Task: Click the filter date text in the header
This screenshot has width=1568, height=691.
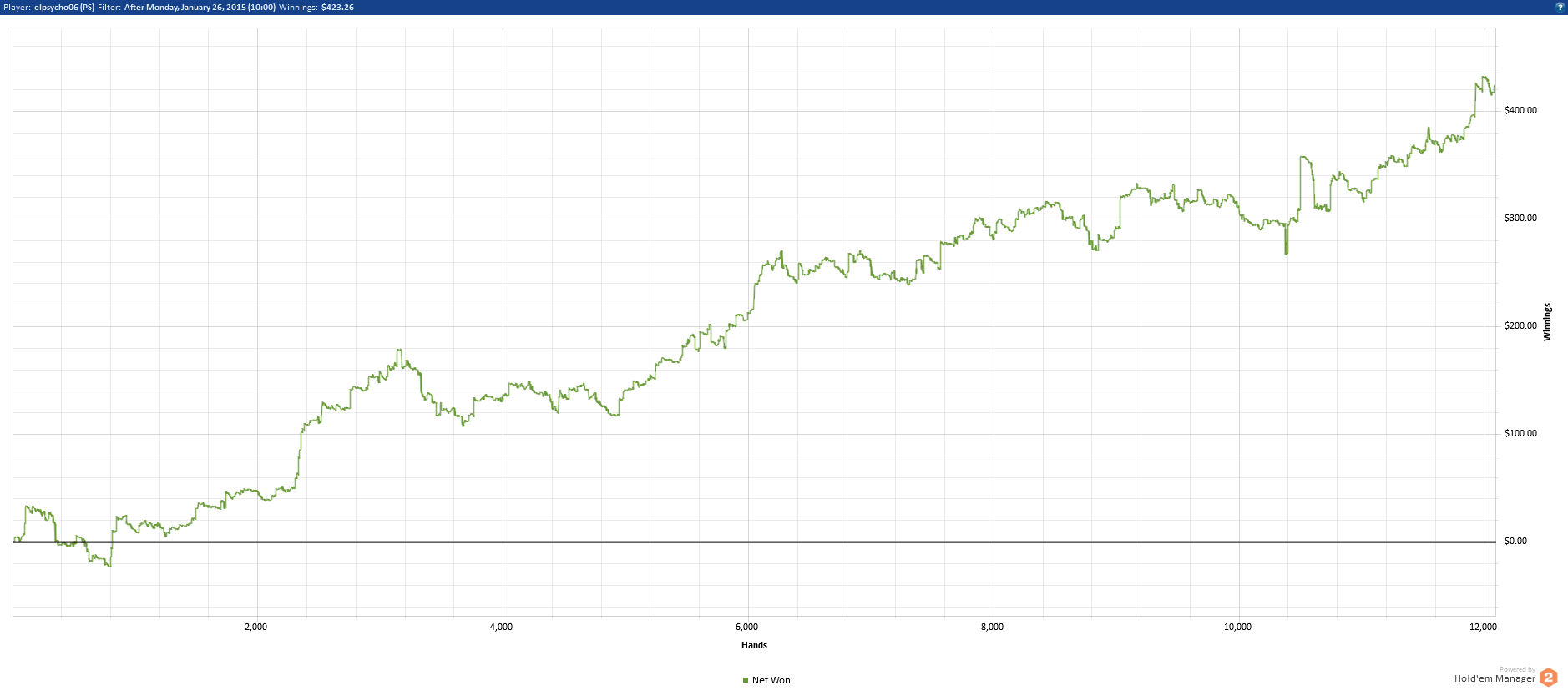Action: coord(200,7)
